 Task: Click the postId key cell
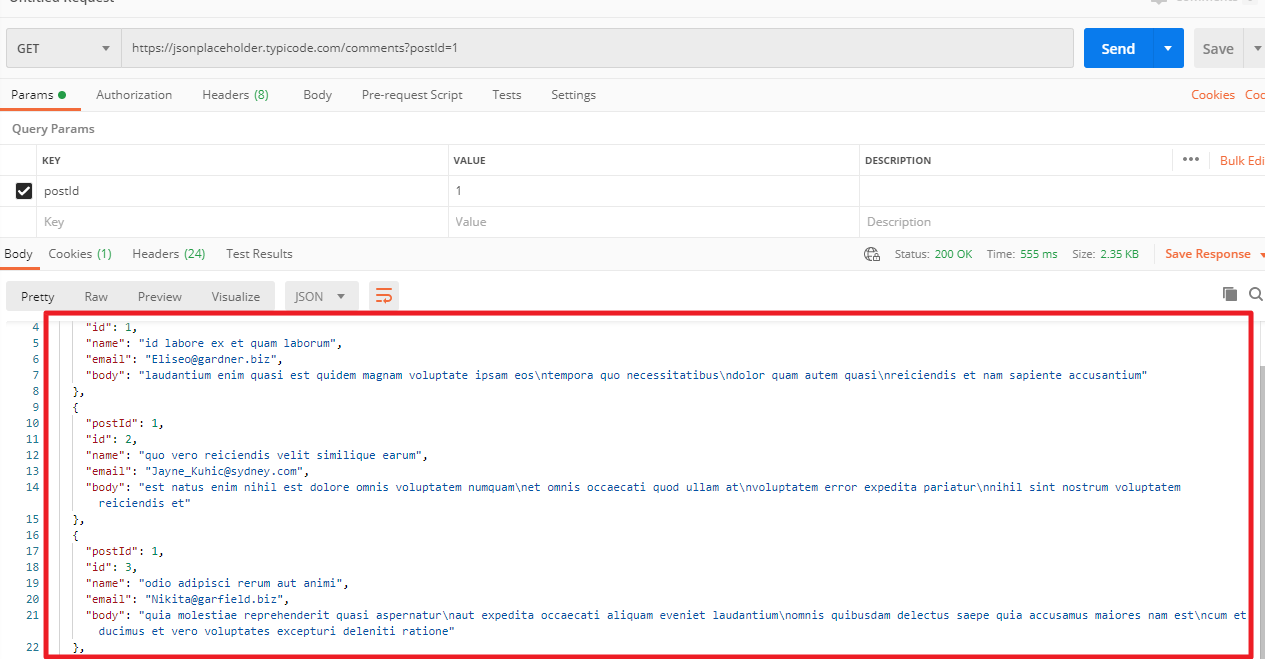point(242,191)
